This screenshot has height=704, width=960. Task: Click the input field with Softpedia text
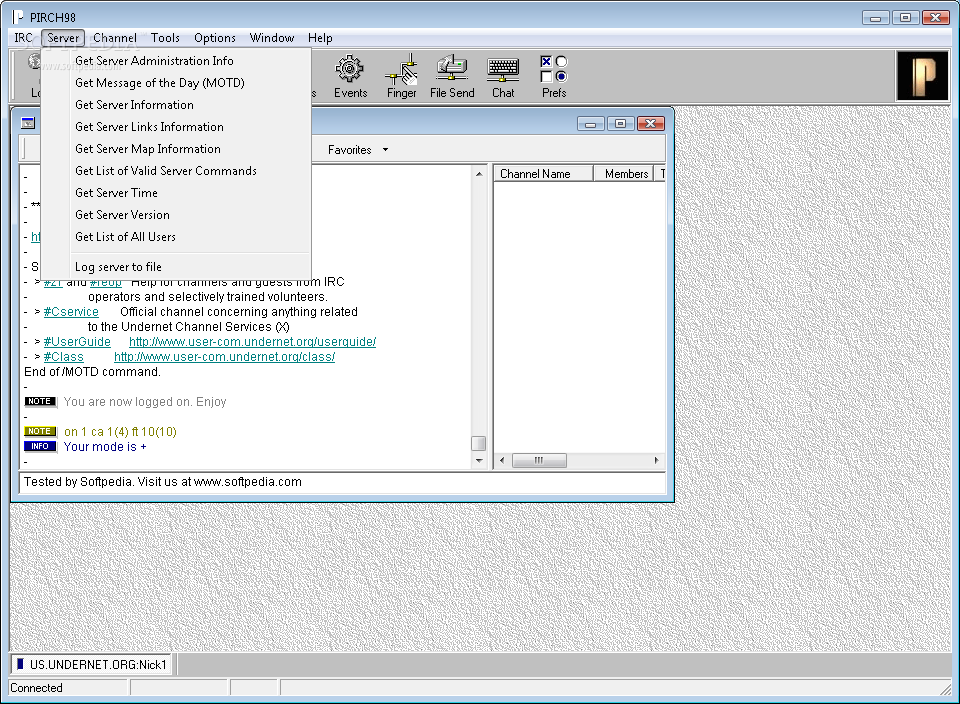point(342,482)
